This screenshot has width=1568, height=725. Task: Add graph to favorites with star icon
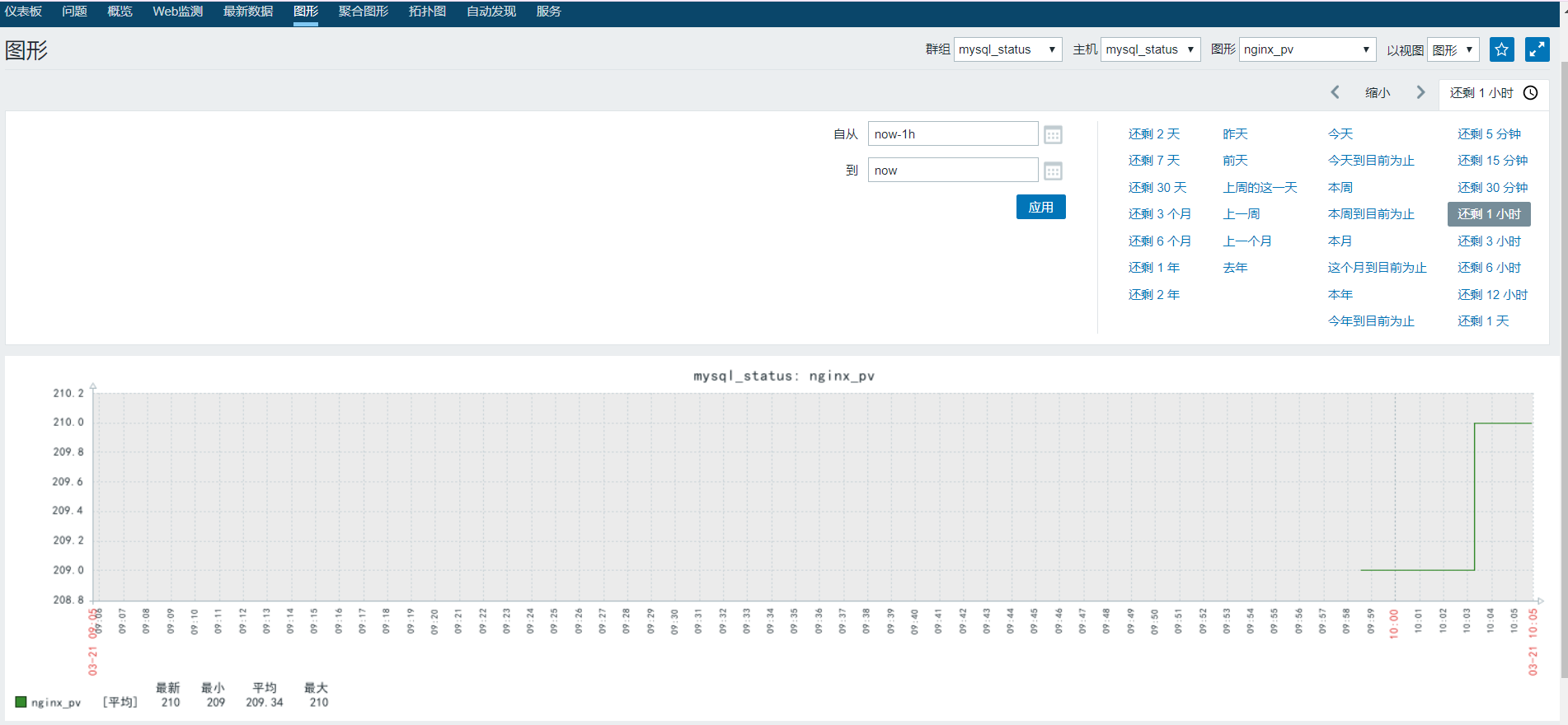coord(1501,49)
